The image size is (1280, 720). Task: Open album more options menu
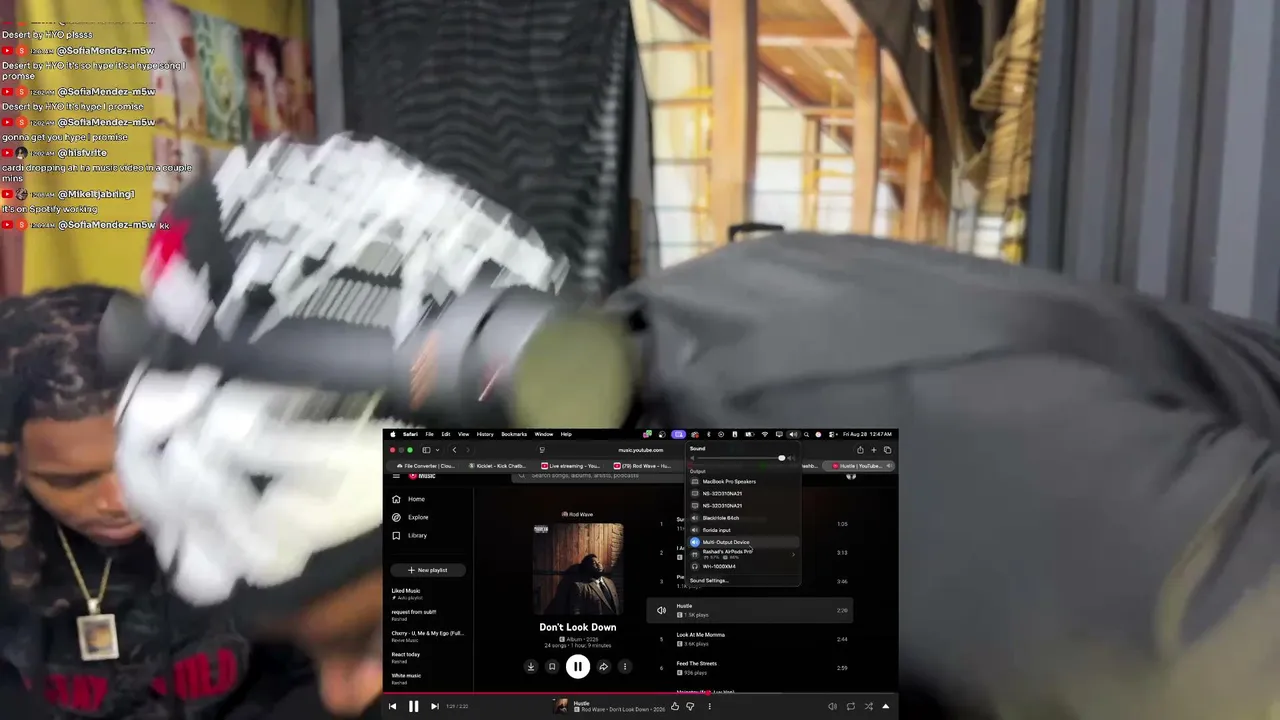tap(624, 667)
